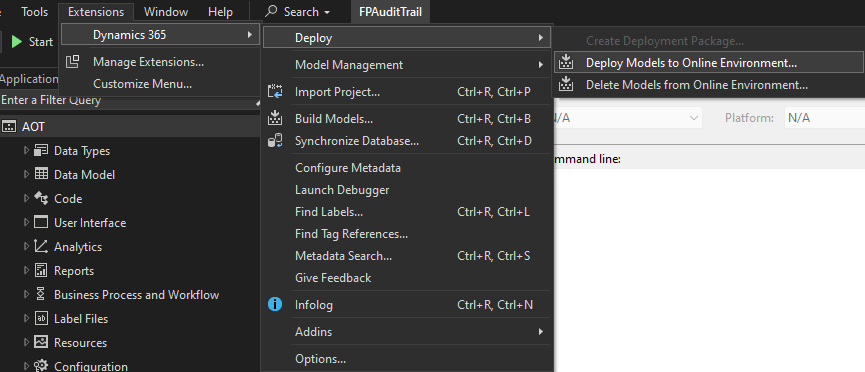This screenshot has width=865, height=372.
Task: Select Import Project menu item
Action: pyautogui.click(x=407, y=92)
